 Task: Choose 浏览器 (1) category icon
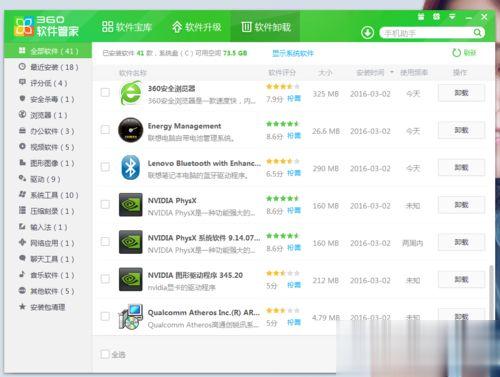coord(22,114)
